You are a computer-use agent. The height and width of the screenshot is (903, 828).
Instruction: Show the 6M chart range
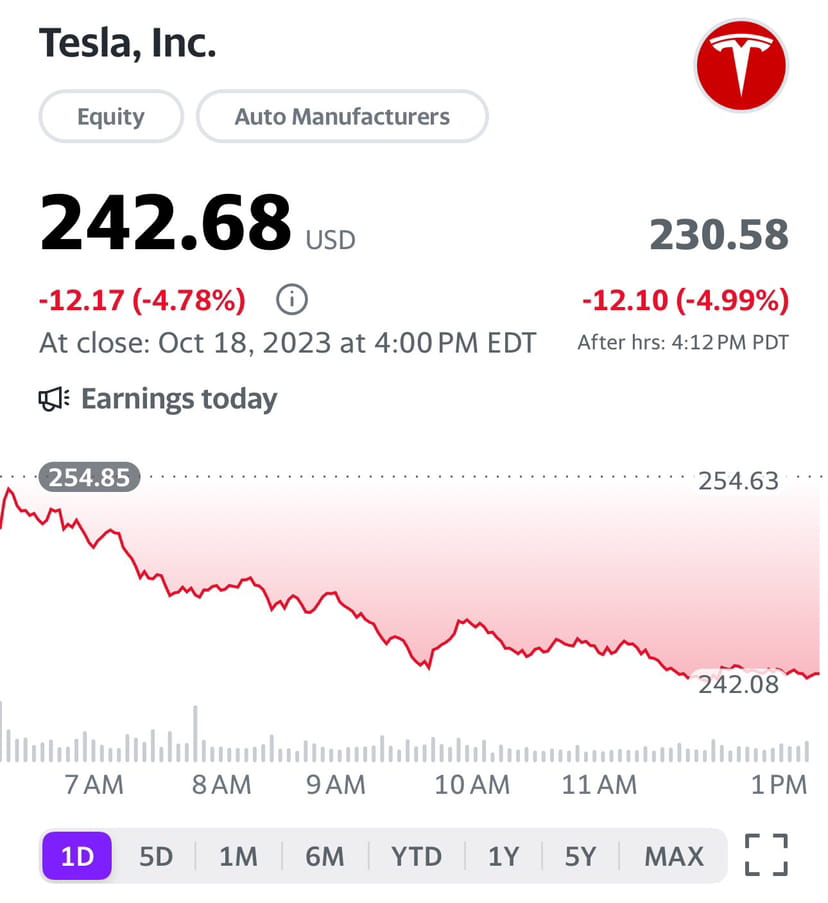pyautogui.click(x=325, y=856)
